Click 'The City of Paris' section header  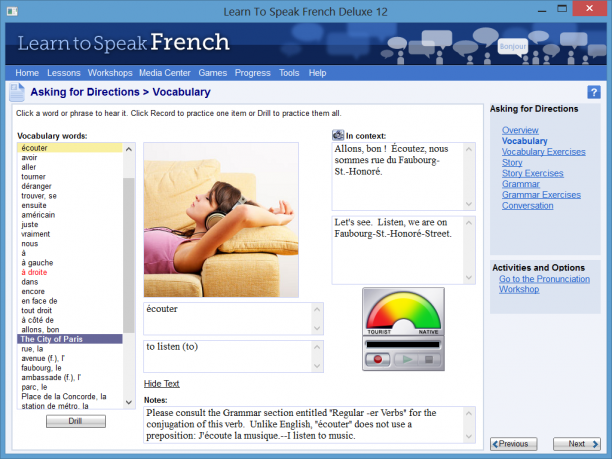[70, 339]
